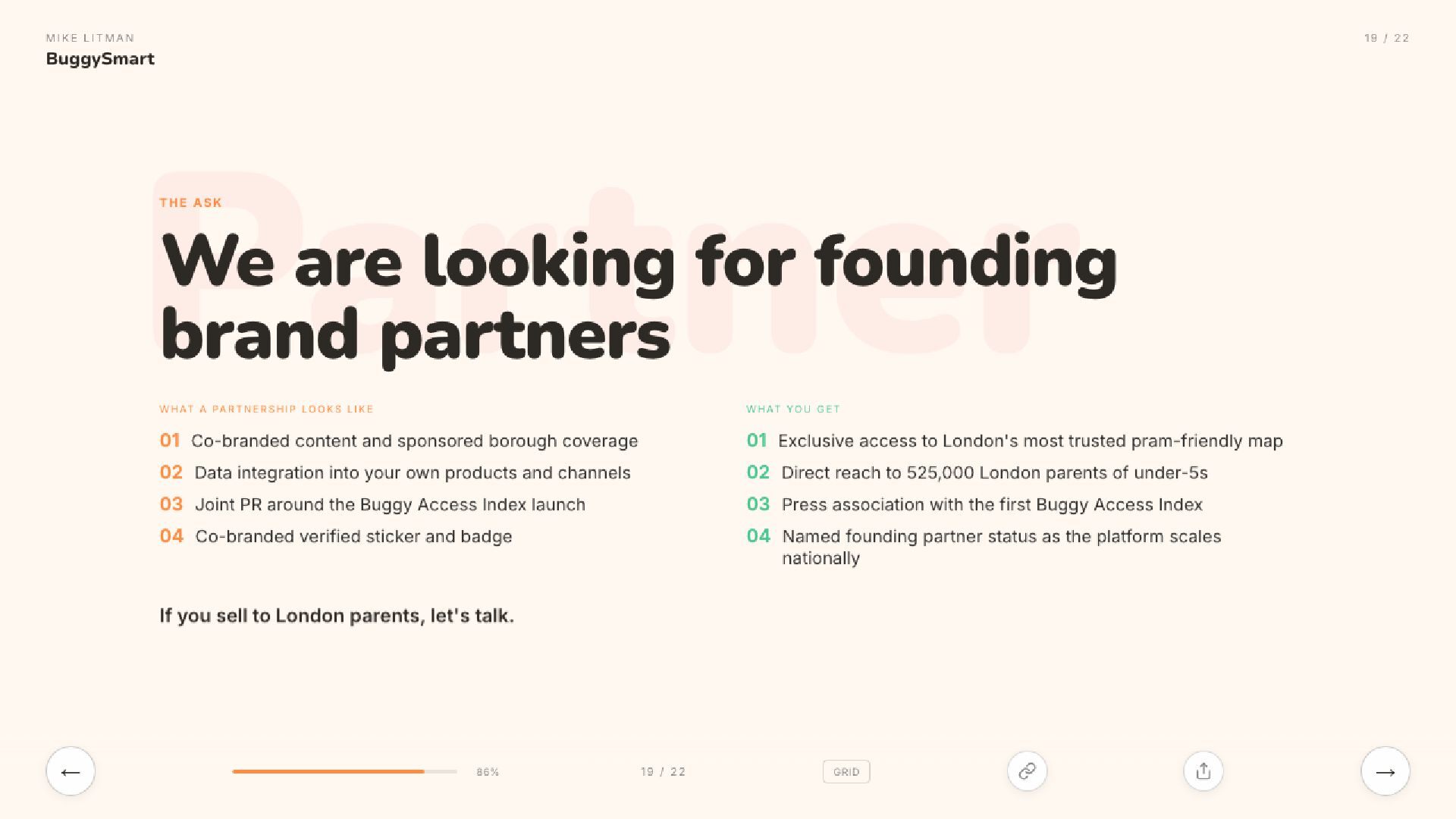Open the GRID slide overview
The image size is (1456, 819).
[x=846, y=772]
